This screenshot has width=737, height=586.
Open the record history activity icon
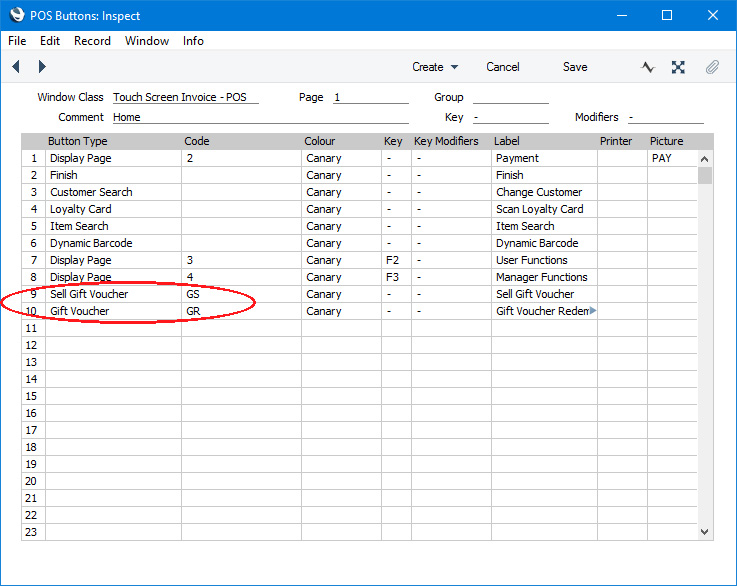click(x=648, y=67)
